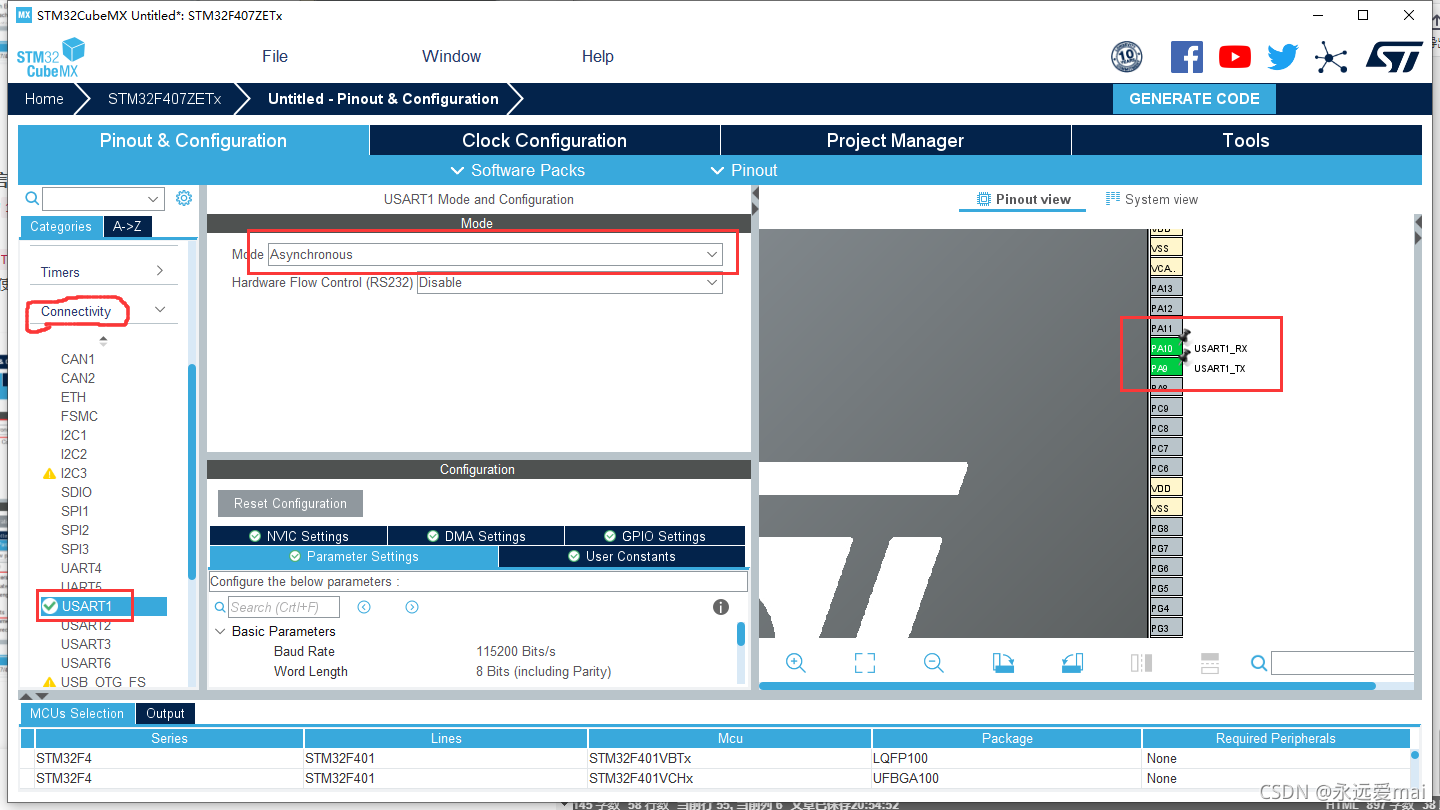Click the USB_OTG_FS warning icon
Viewport: 1440px width, 810px height.
pyautogui.click(x=49, y=682)
